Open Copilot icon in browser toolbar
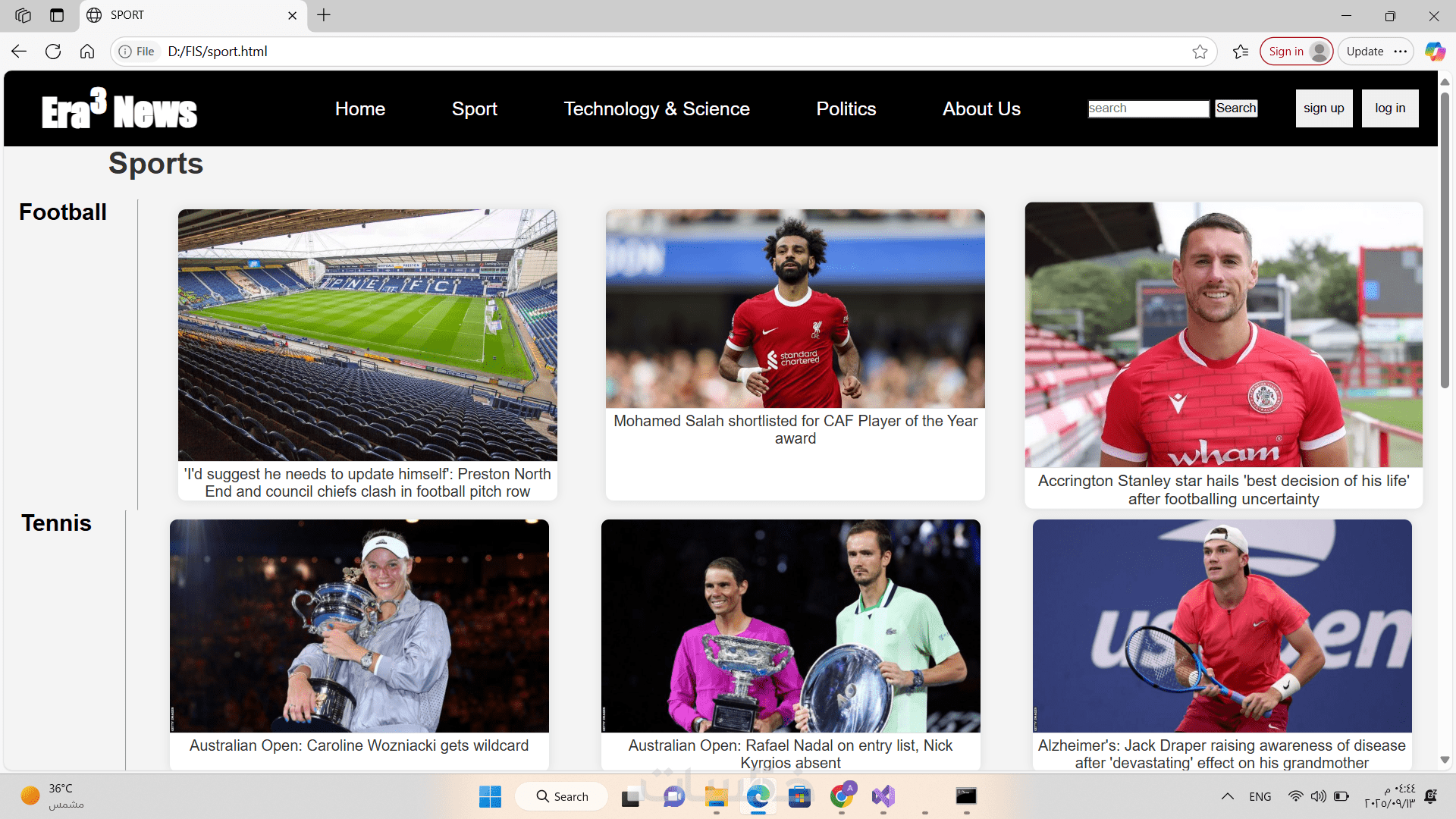This screenshot has height=819, width=1456. click(x=1434, y=52)
